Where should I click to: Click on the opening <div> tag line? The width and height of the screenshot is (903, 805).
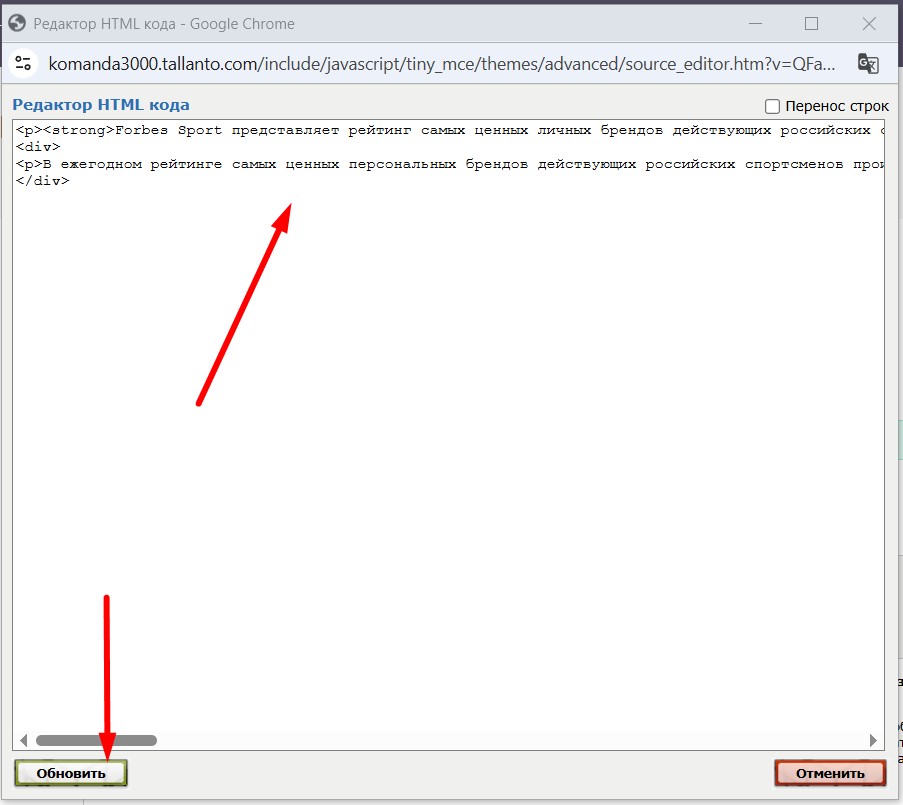(38, 147)
